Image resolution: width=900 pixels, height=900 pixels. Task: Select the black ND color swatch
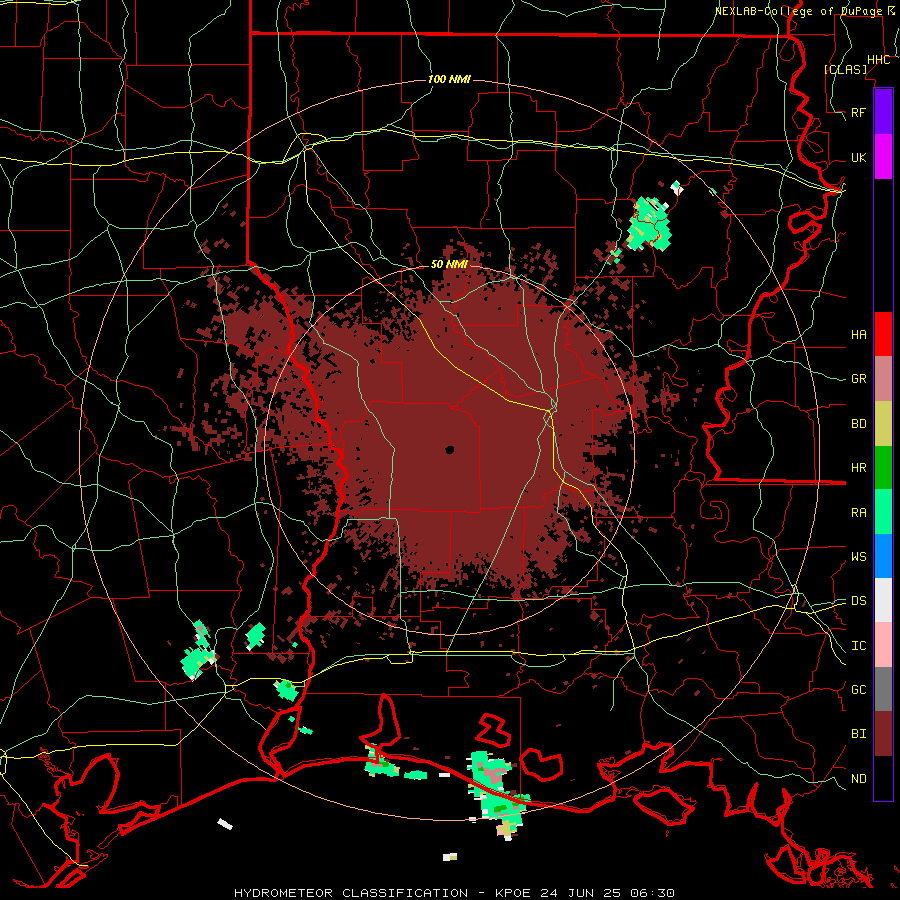(883, 778)
